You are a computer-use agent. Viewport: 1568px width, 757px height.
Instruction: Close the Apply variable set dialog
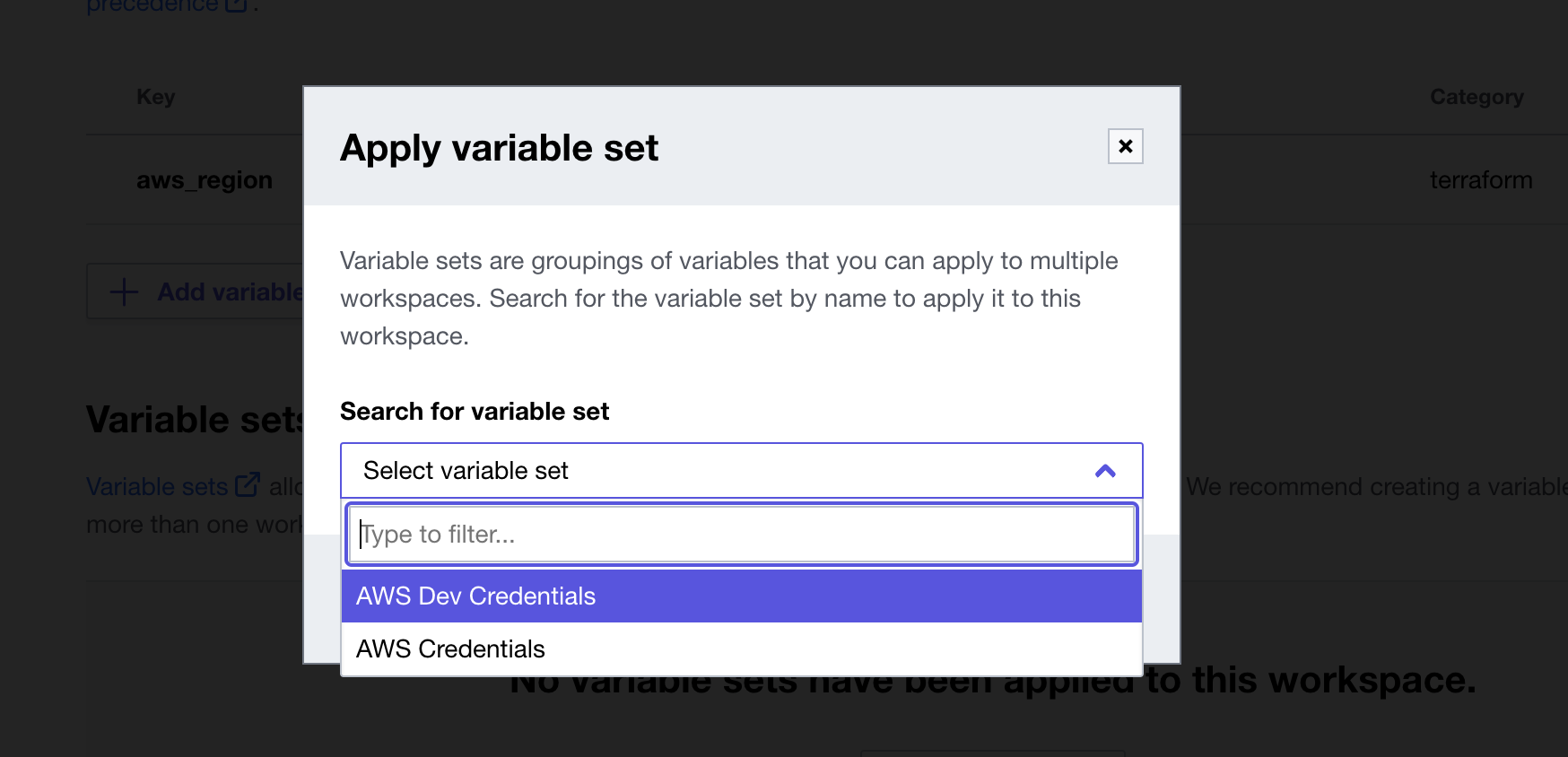point(1125,146)
